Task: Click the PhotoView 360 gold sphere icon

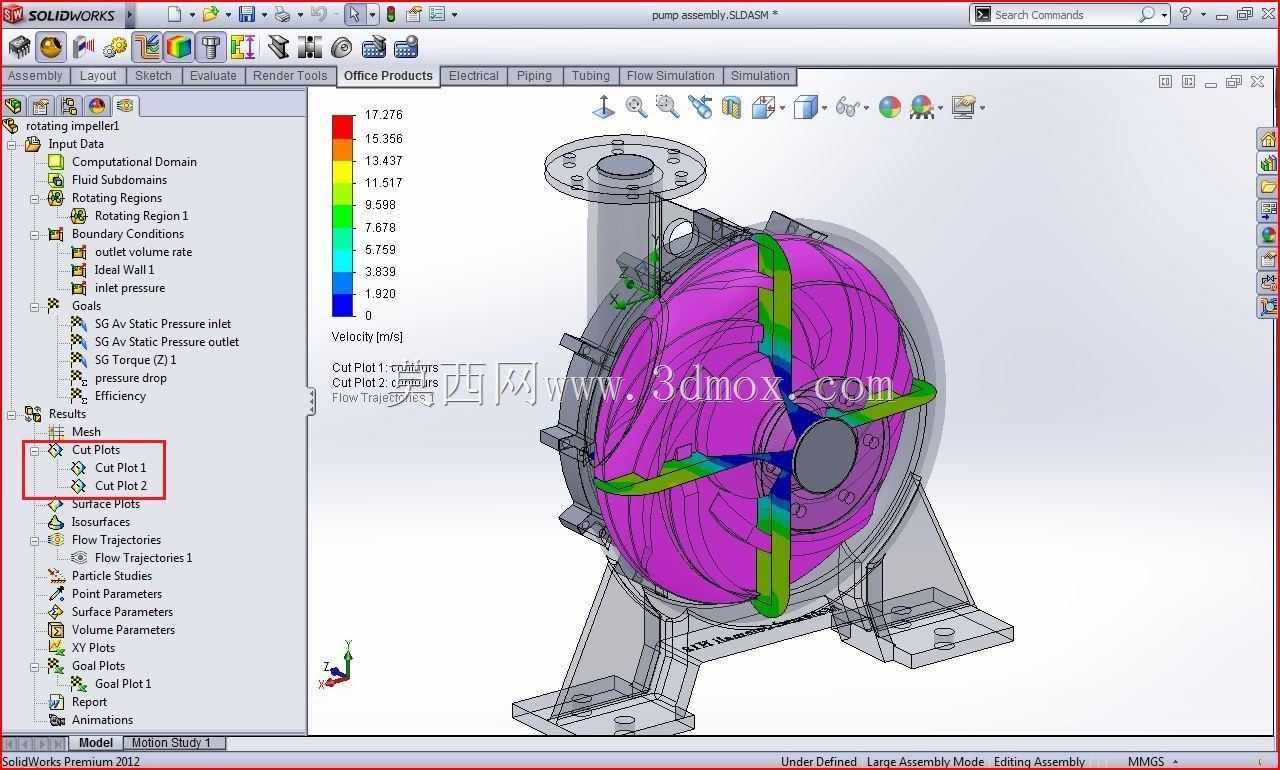Action: coord(51,47)
